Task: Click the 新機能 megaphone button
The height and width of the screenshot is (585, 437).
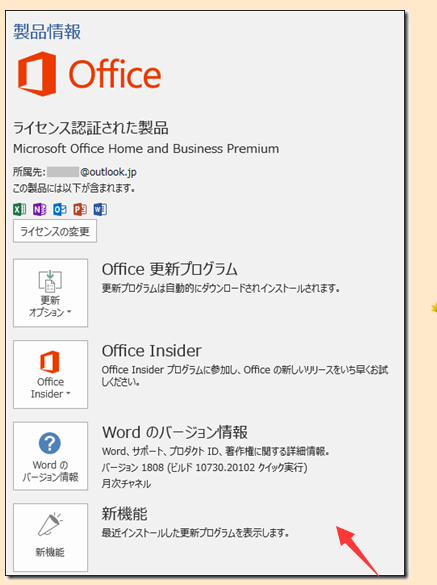Action: pyautogui.click(x=50, y=537)
